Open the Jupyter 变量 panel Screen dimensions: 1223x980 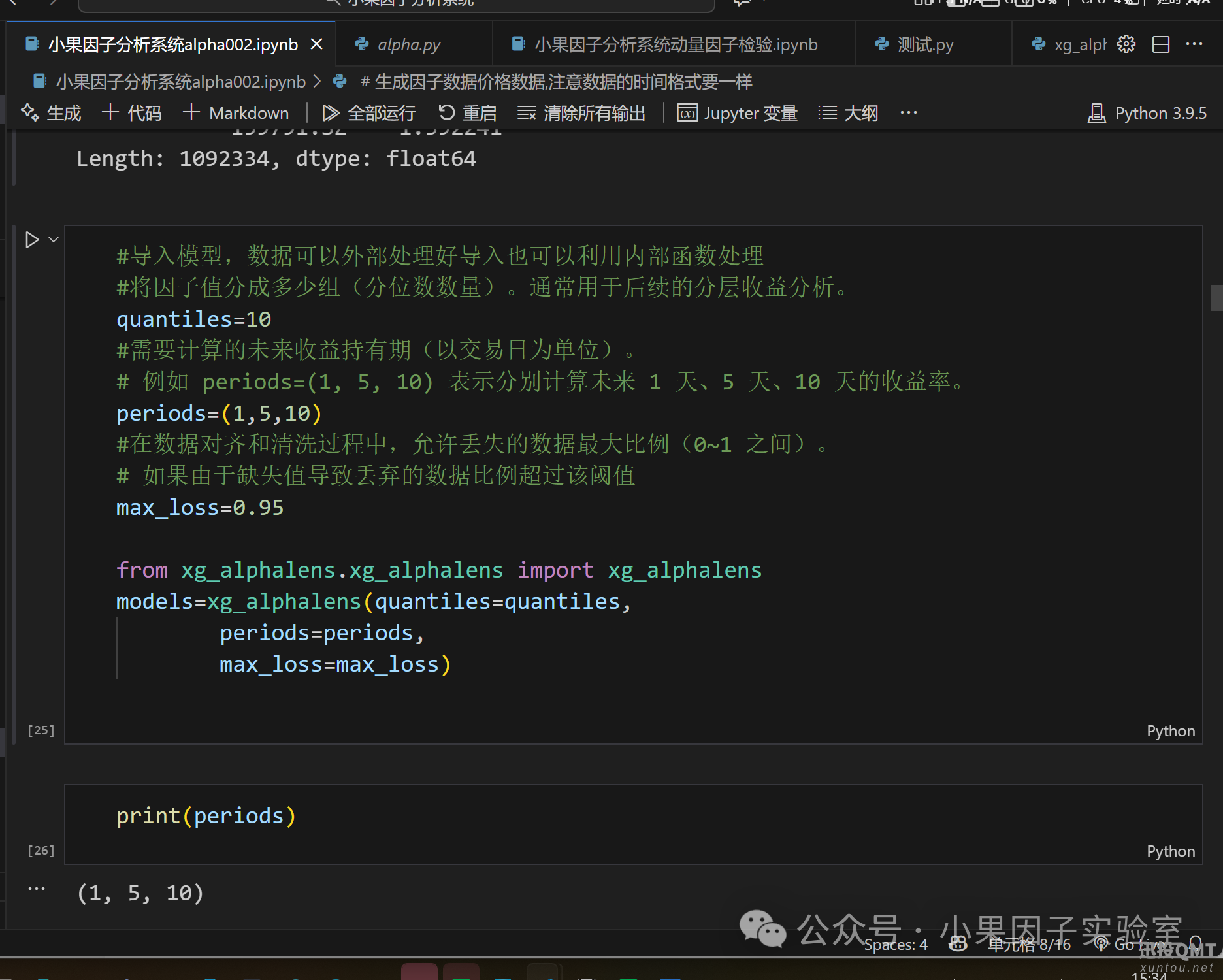pos(738,113)
